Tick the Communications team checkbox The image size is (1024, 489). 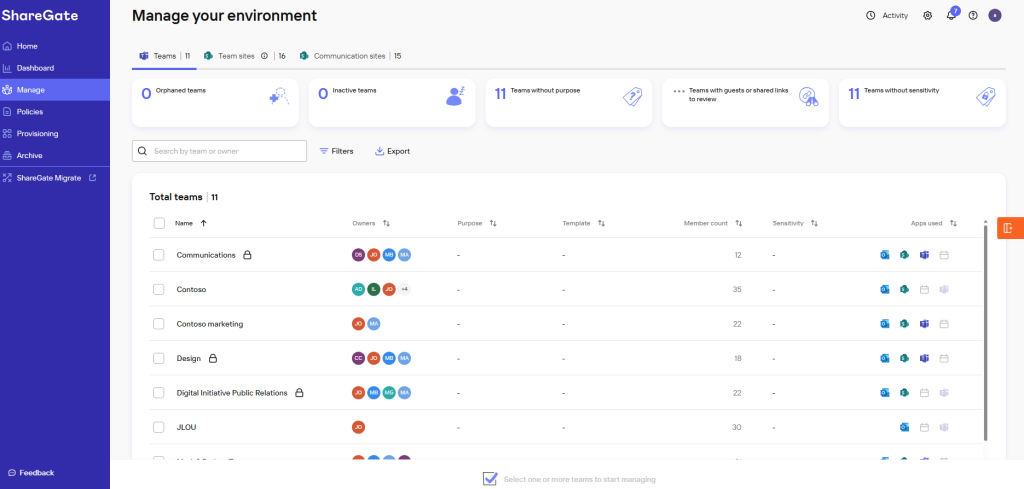point(159,255)
